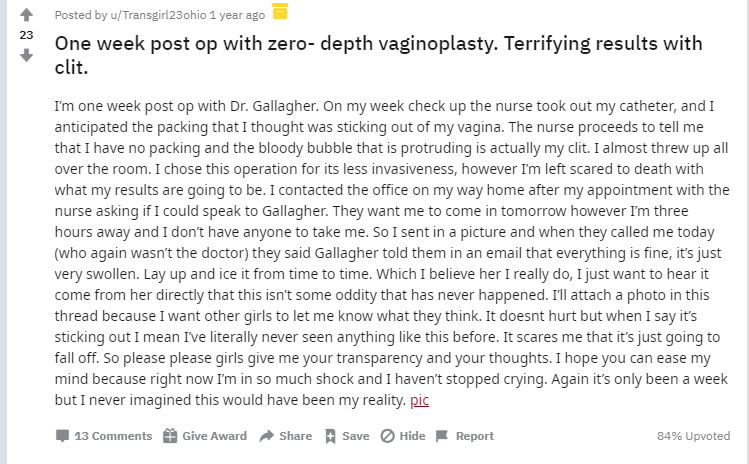
Task: Click the gift box award icon
Action: 170,436
